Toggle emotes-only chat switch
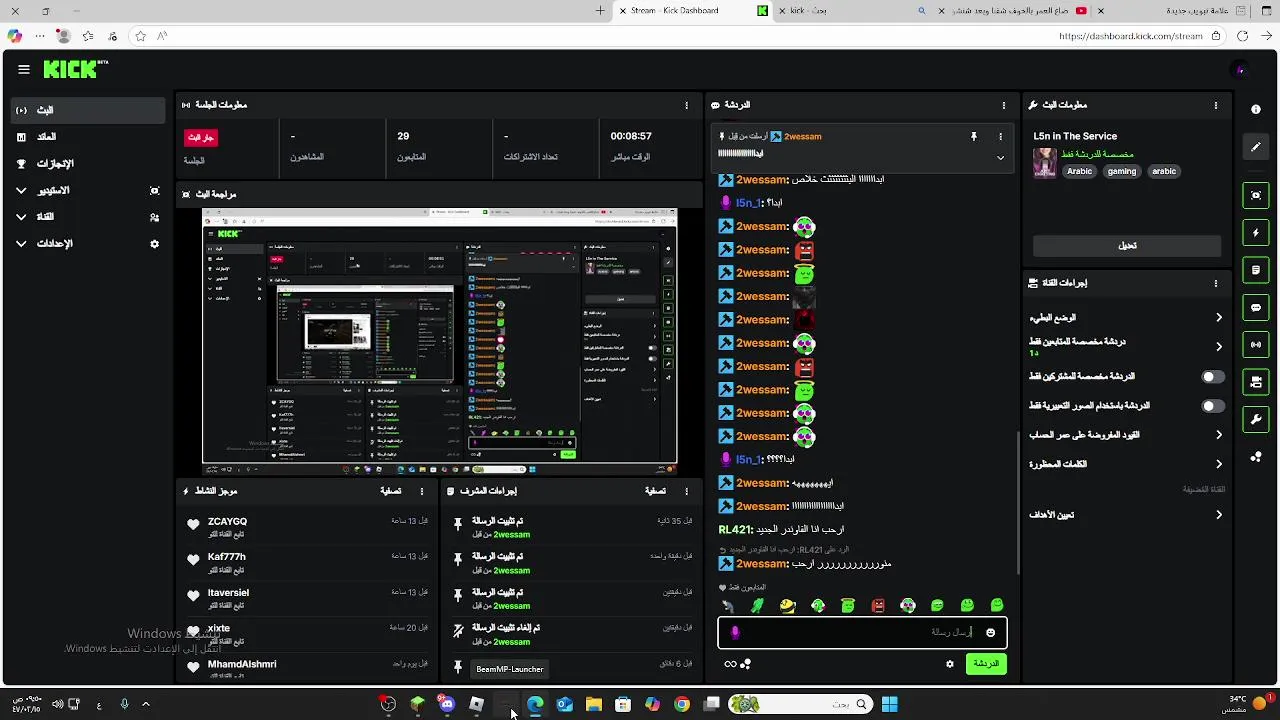The width and height of the screenshot is (1280, 720). coord(1212,406)
